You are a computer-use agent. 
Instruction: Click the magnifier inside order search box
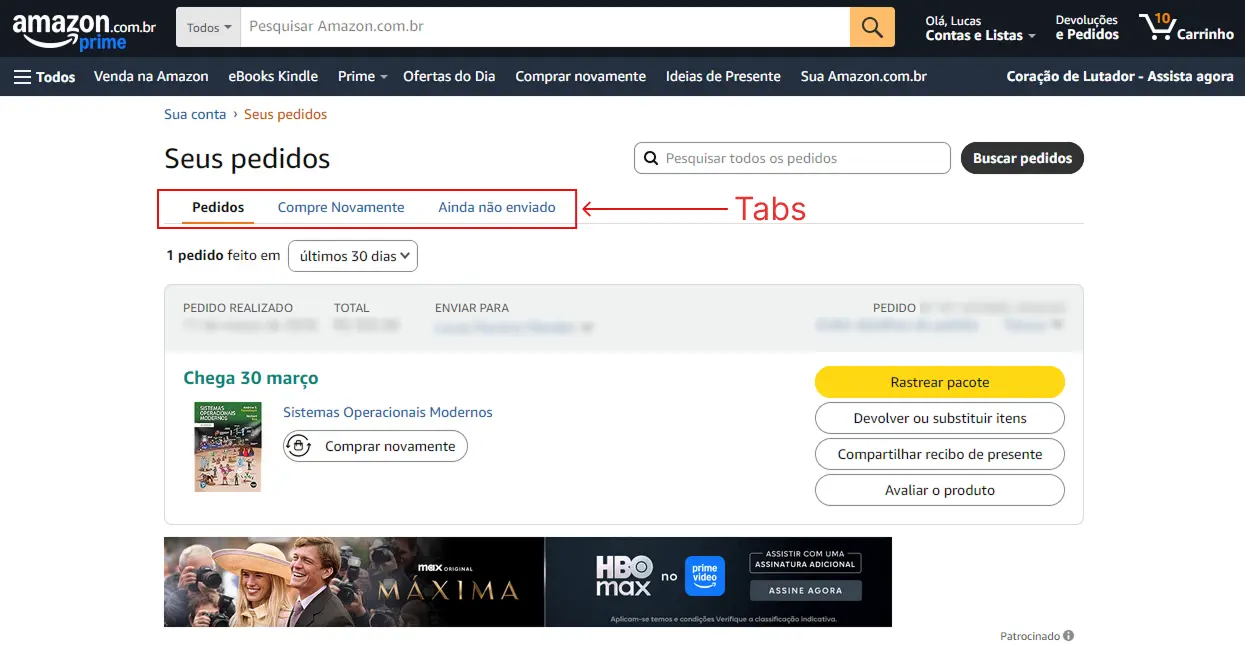point(651,158)
